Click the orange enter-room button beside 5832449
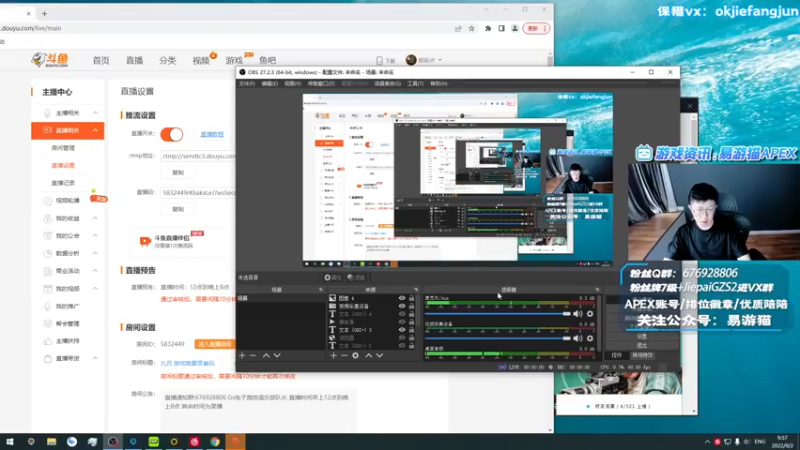The height and width of the screenshot is (450, 800). pyautogui.click(x=215, y=344)
